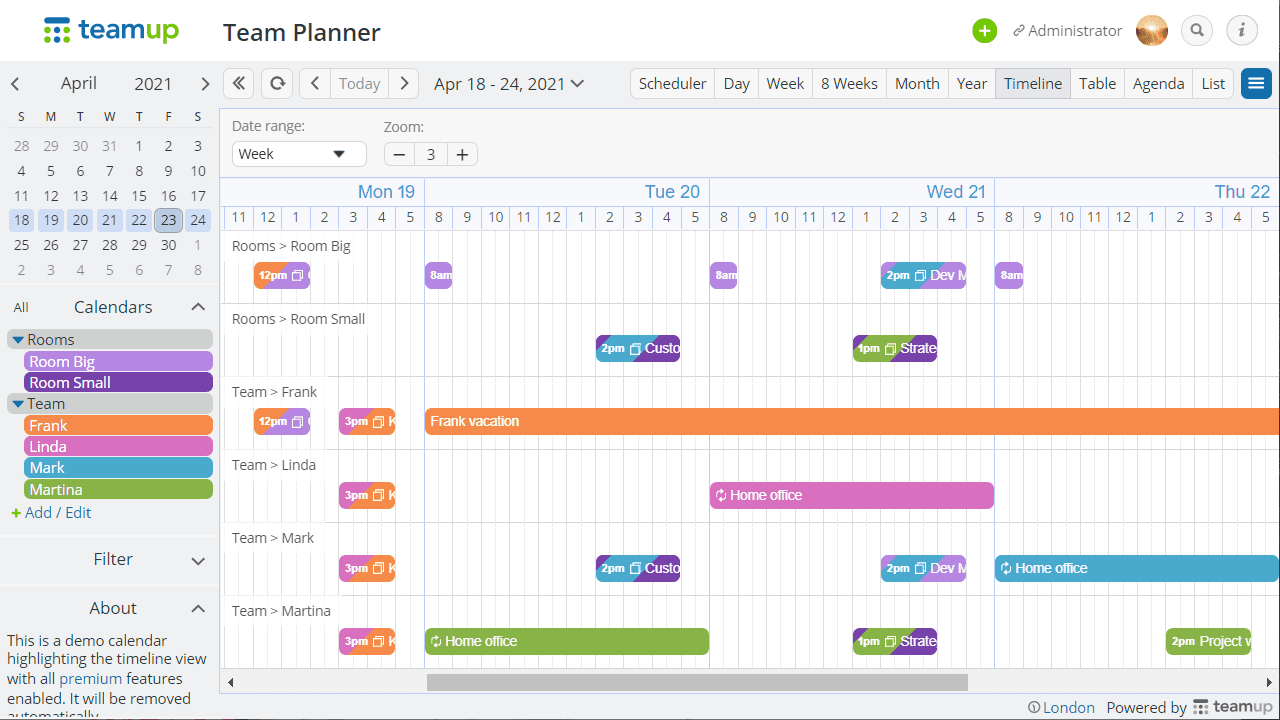
Task: Open the Date range Week dropdown
Action: pyautogui.click(x=299, y=154)
